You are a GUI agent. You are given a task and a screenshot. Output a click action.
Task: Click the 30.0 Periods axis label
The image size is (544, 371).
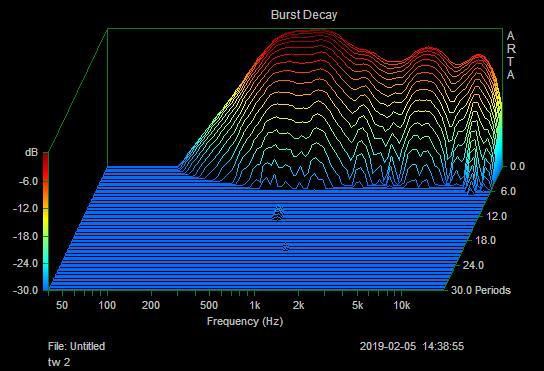point(481,290)
